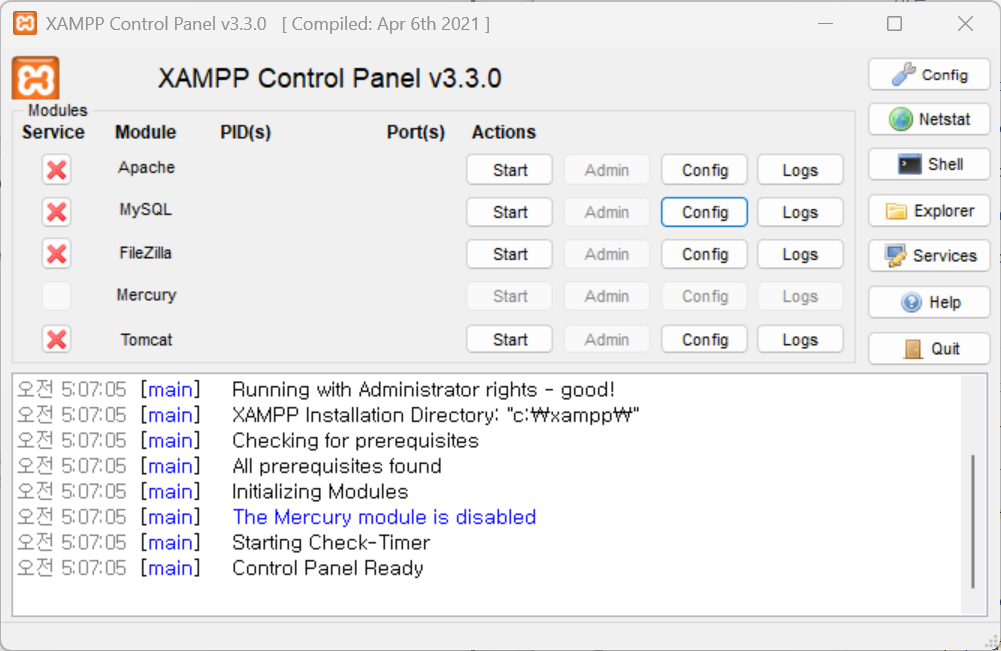Open the Explorer folder button

pos(929,211)
